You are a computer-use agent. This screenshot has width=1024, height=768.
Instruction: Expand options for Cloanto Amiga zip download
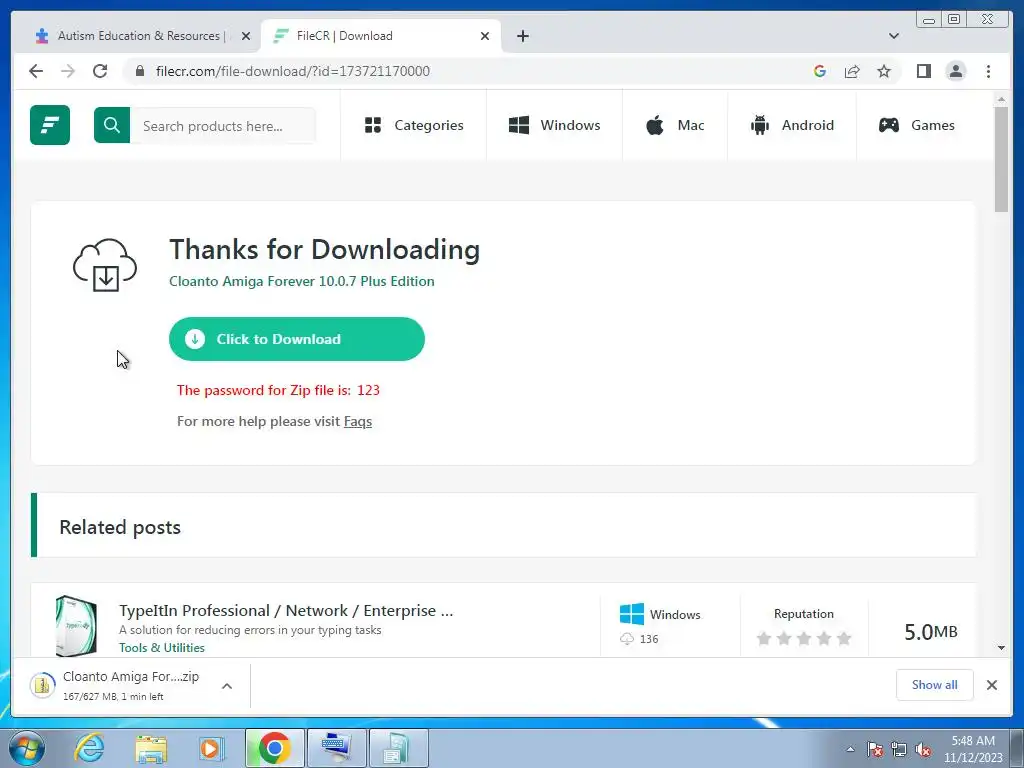[227, 686]
